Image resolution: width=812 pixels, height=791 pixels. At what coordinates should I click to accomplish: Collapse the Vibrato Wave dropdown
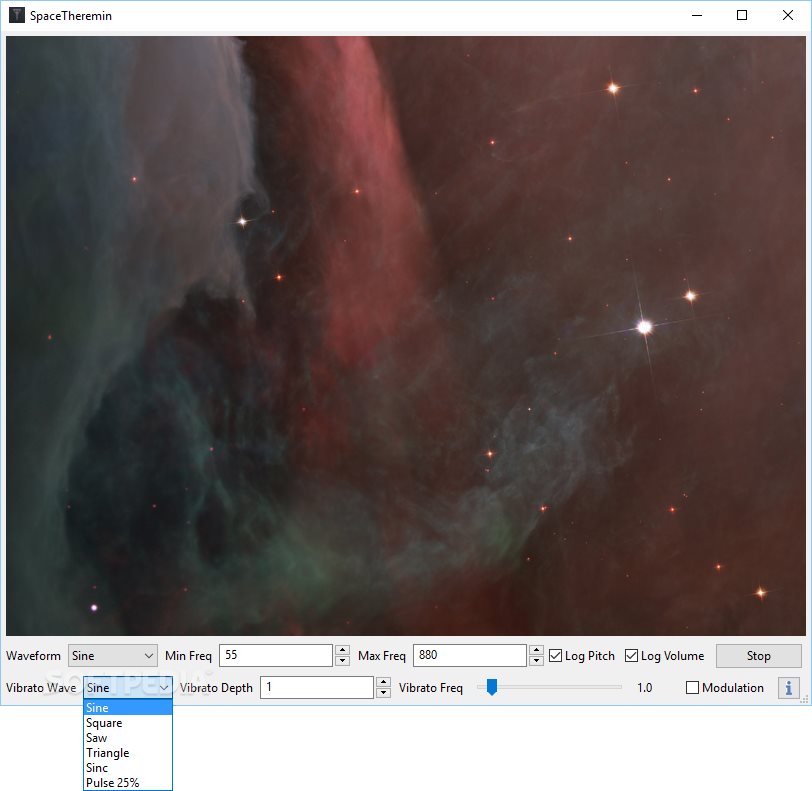pyautogui.click(x=127, y=688)
